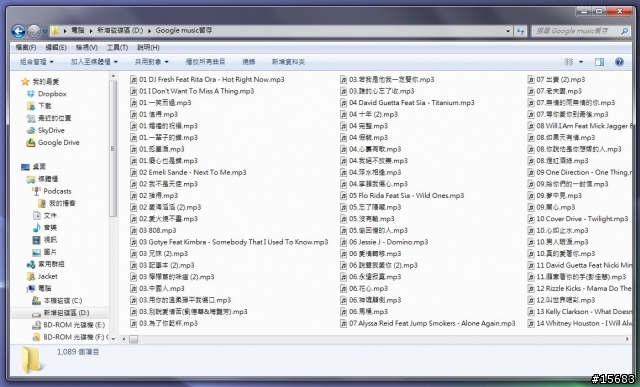Select SkyDrive in the sidebar
This screenshot has height=387, width=640.
pyautogui.click(x=46, y=131)
